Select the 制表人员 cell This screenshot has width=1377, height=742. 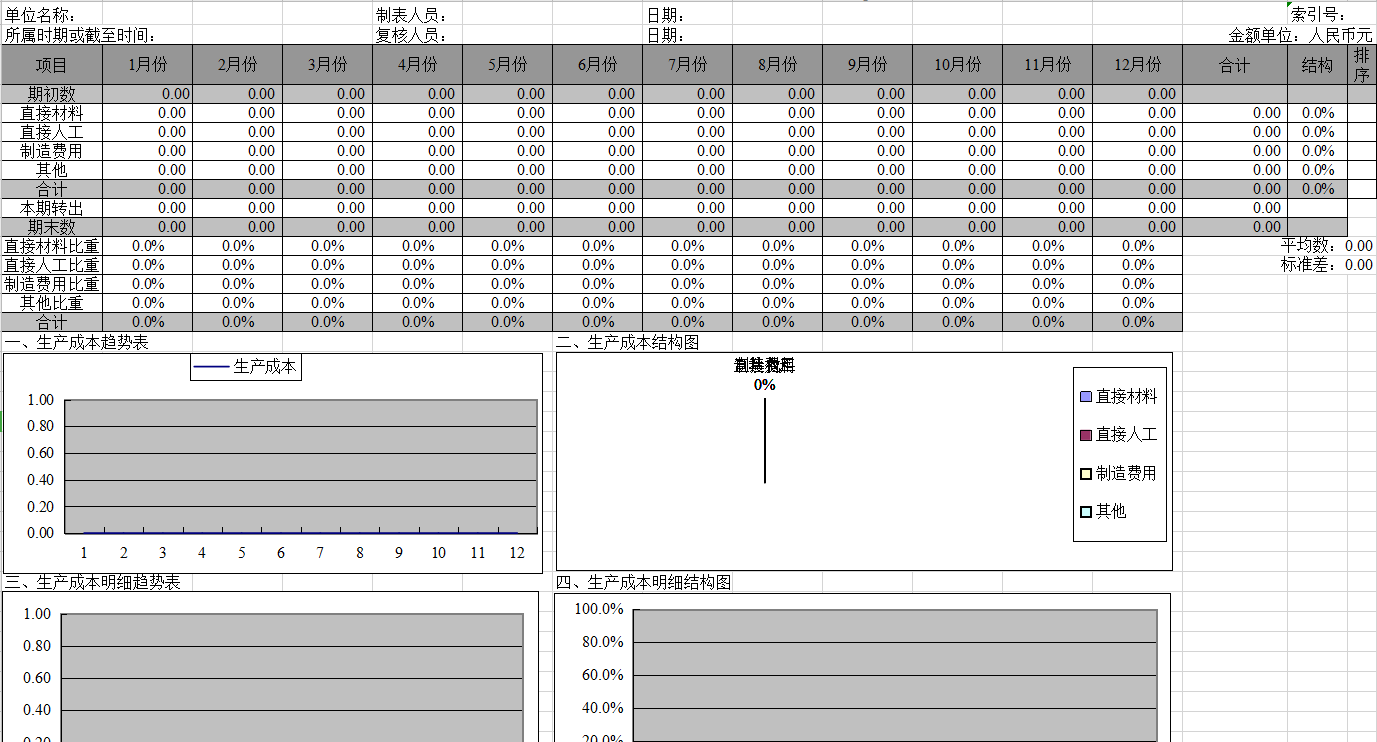click(412, 15)
